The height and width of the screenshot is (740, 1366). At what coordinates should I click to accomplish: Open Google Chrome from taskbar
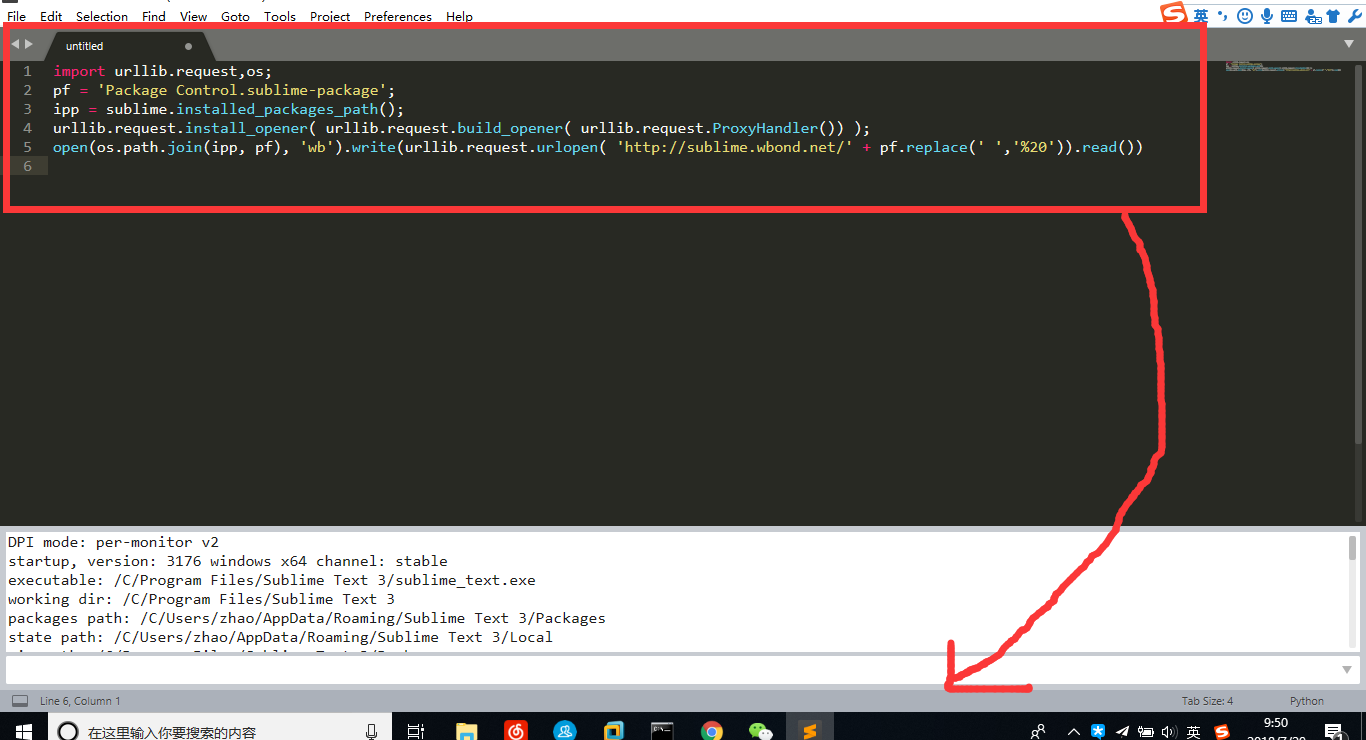pos(711,731)
